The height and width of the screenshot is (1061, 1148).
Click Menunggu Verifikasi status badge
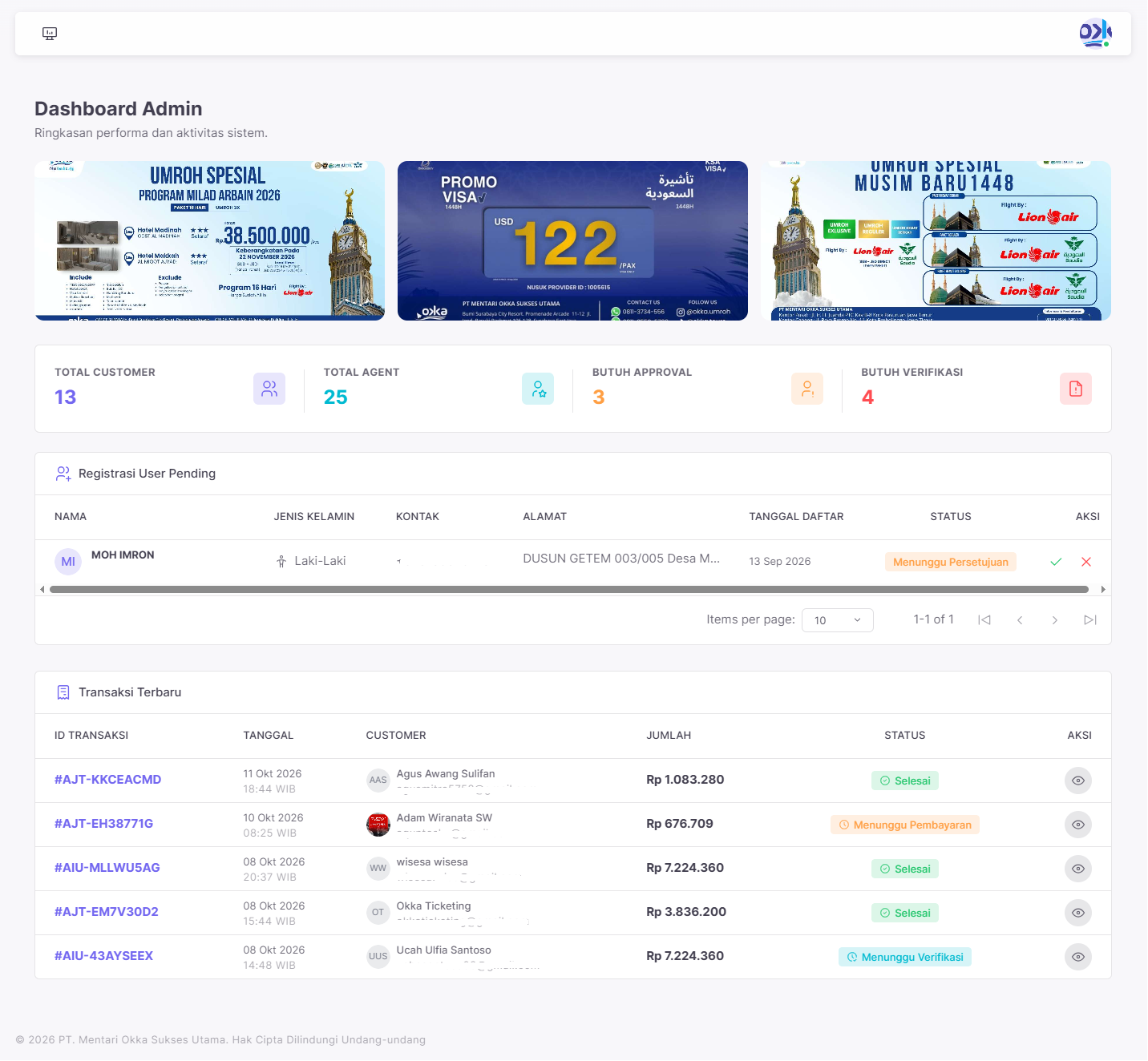[x=905, y=957]
